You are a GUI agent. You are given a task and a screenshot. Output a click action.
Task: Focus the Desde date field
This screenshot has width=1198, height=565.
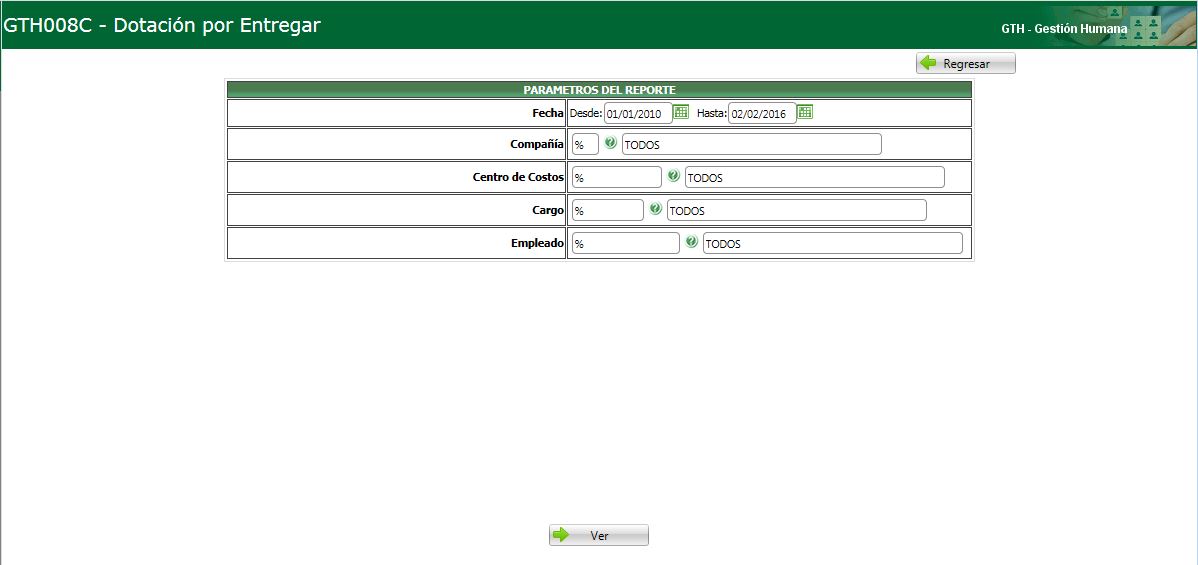638,113
